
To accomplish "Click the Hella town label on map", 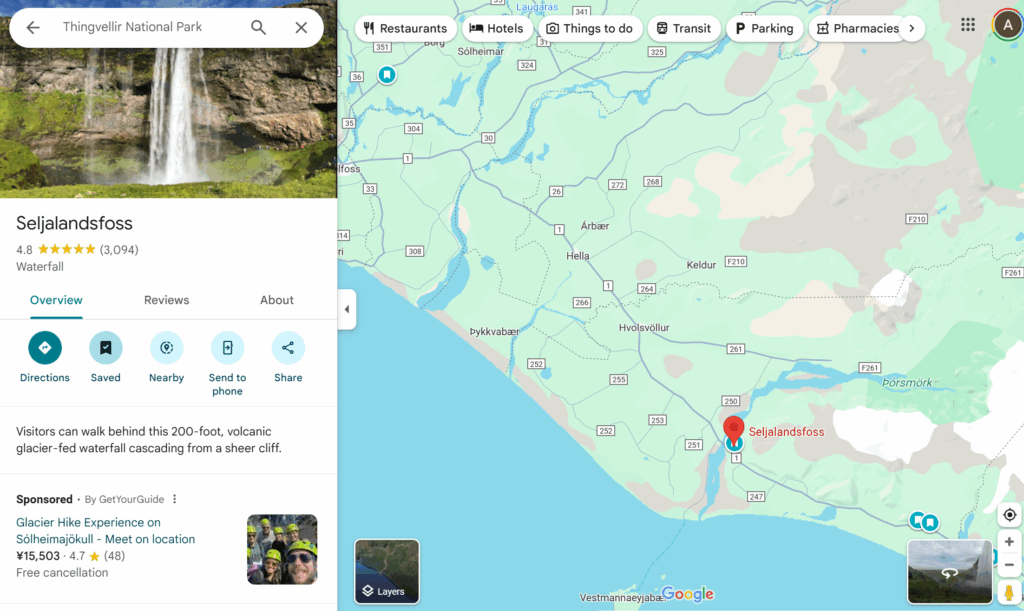I will pyautogui.click(x=577, y=256).
